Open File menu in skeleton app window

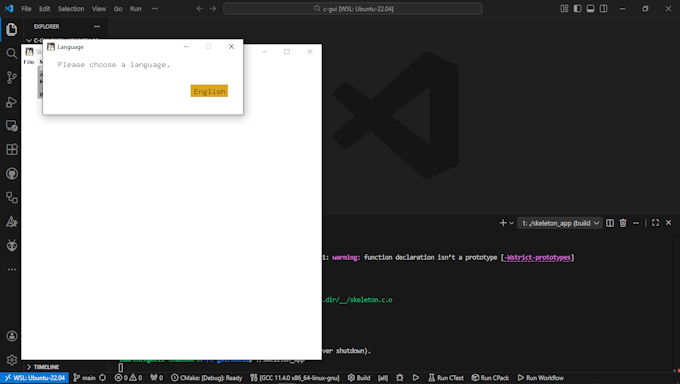coord(29,62)
